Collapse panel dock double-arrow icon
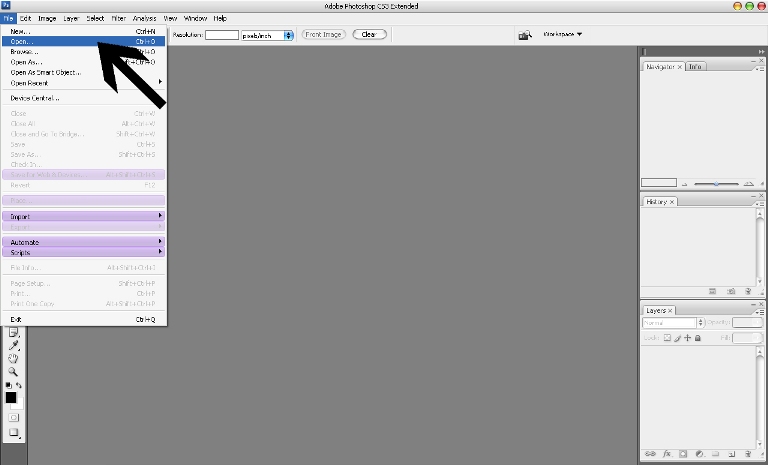This screenshot has width=768, height=465. pos(761,51)
